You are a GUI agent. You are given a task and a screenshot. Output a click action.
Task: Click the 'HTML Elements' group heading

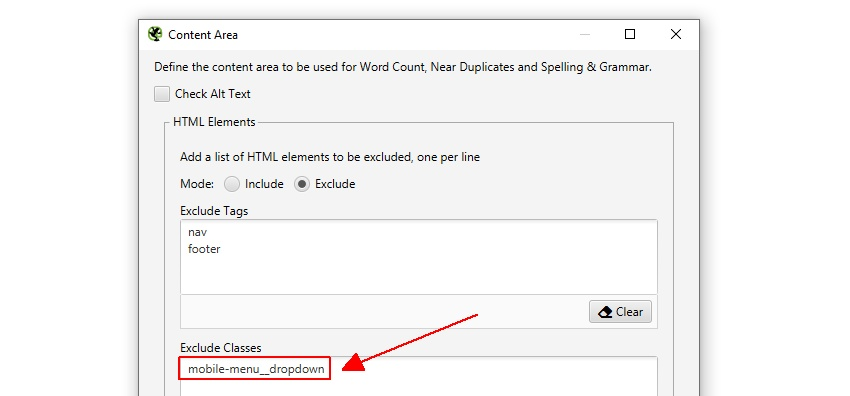pyautogui.click(x=214, y=122)
